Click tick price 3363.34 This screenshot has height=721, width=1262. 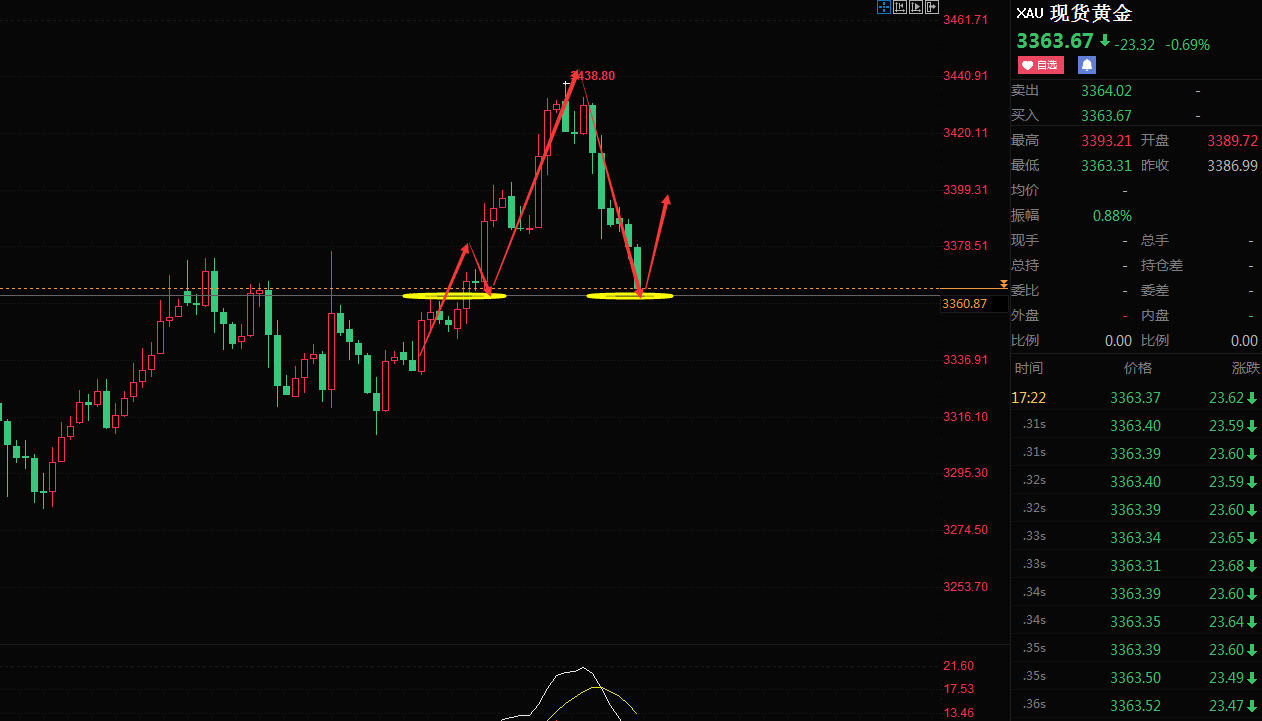coord(1135,538)
